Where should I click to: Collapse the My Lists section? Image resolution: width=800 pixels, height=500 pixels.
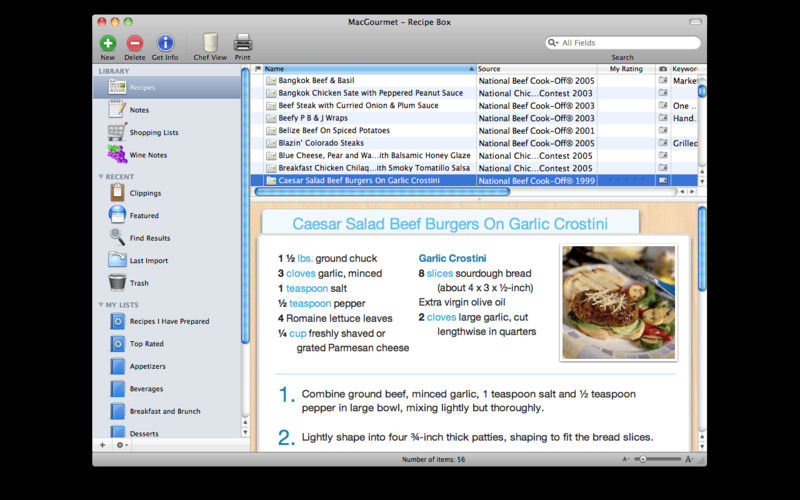(101, 305)
